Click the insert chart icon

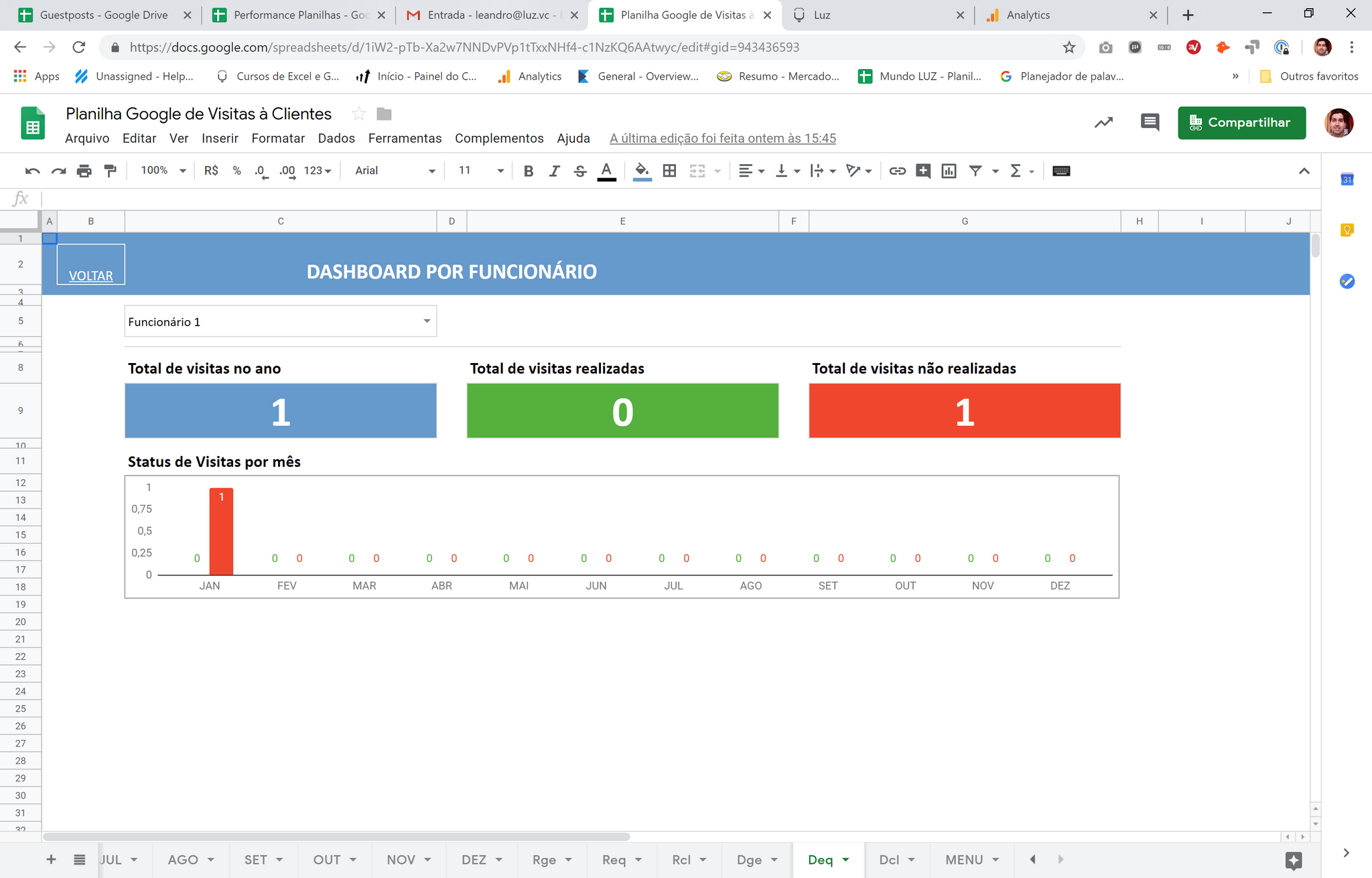click(x=949, y=171)
